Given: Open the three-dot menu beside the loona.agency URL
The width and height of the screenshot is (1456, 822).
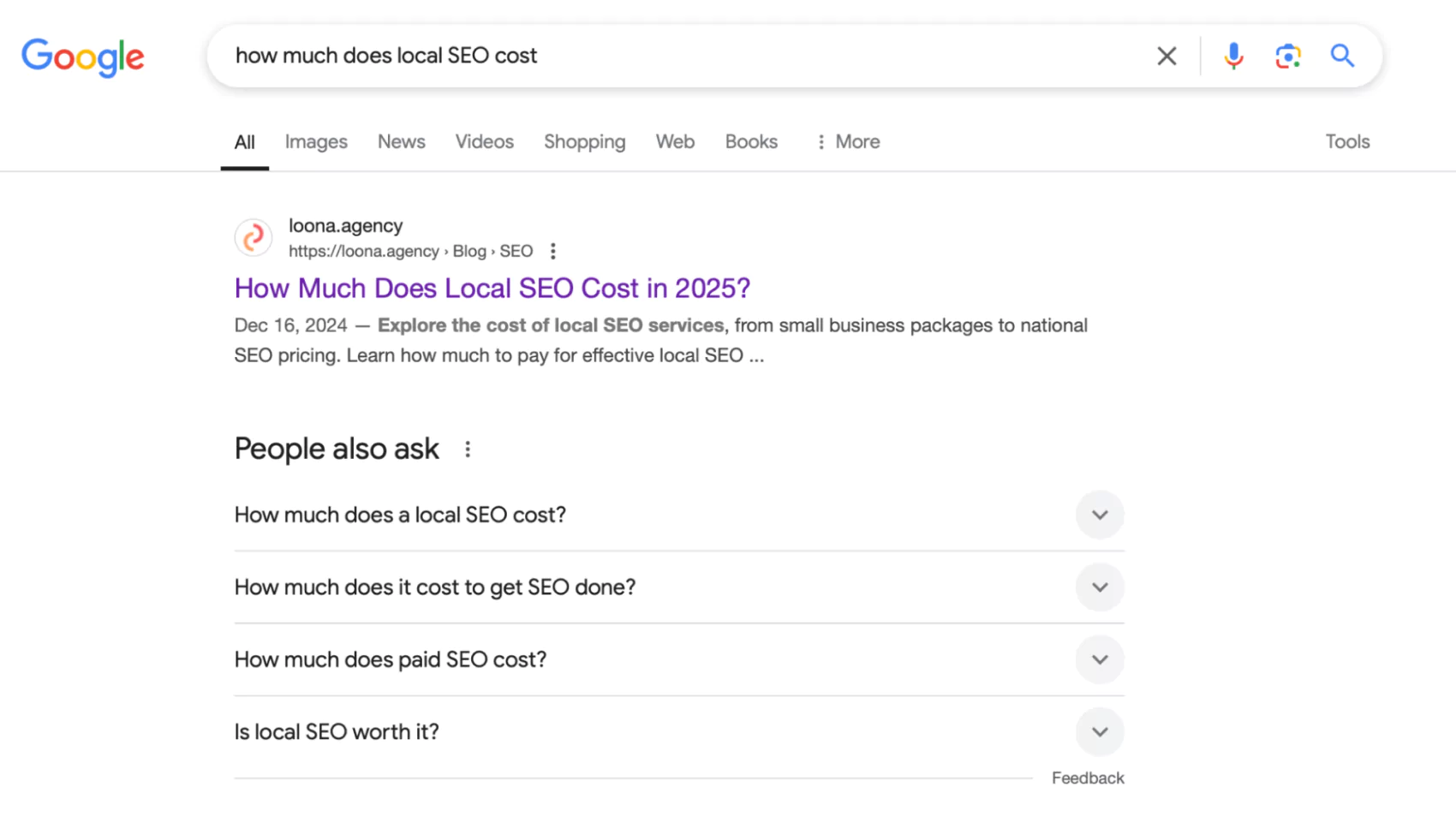Looking at the screenshot, I should pos(553,251).
